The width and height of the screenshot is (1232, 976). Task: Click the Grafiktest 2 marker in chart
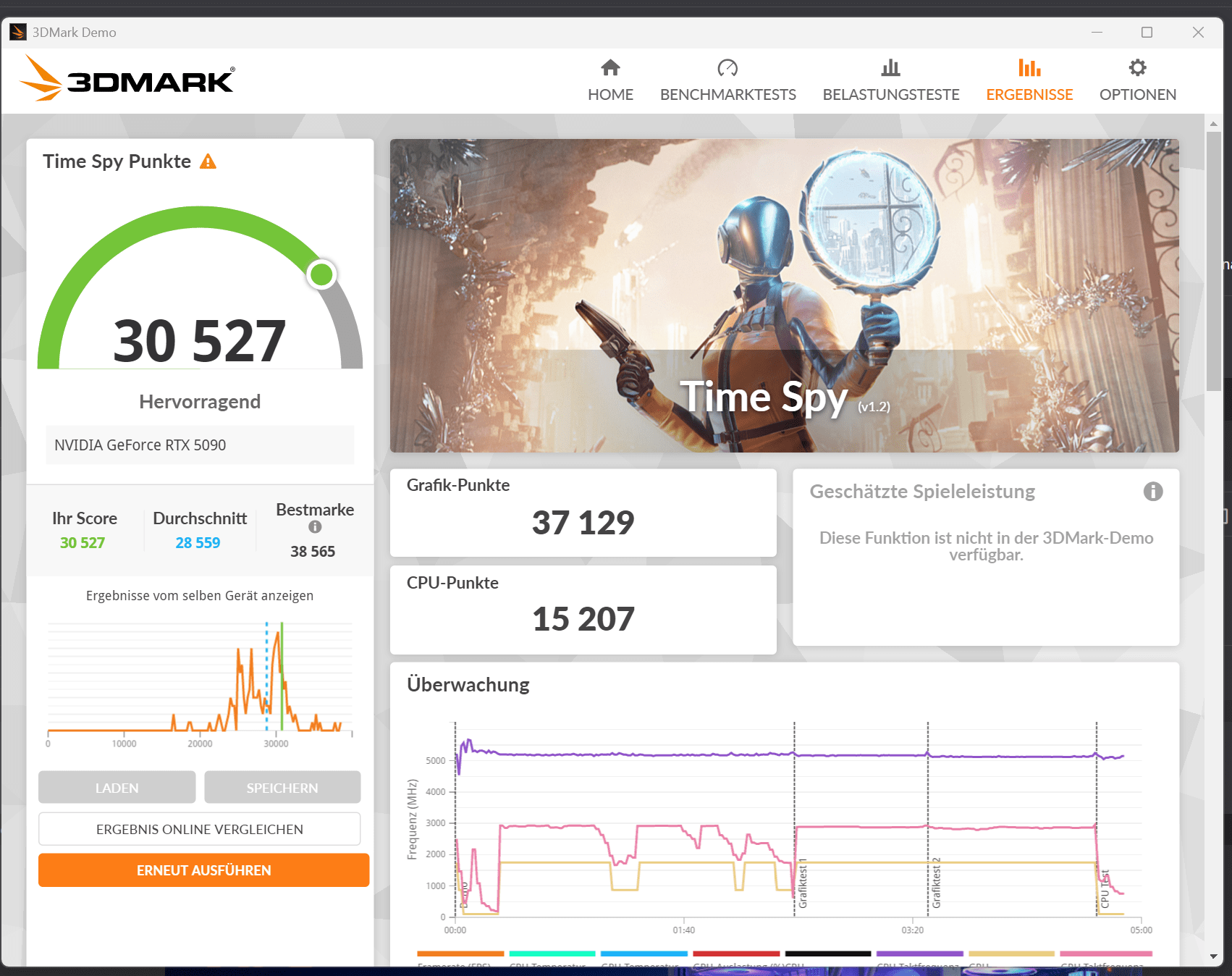click(936, 883)
